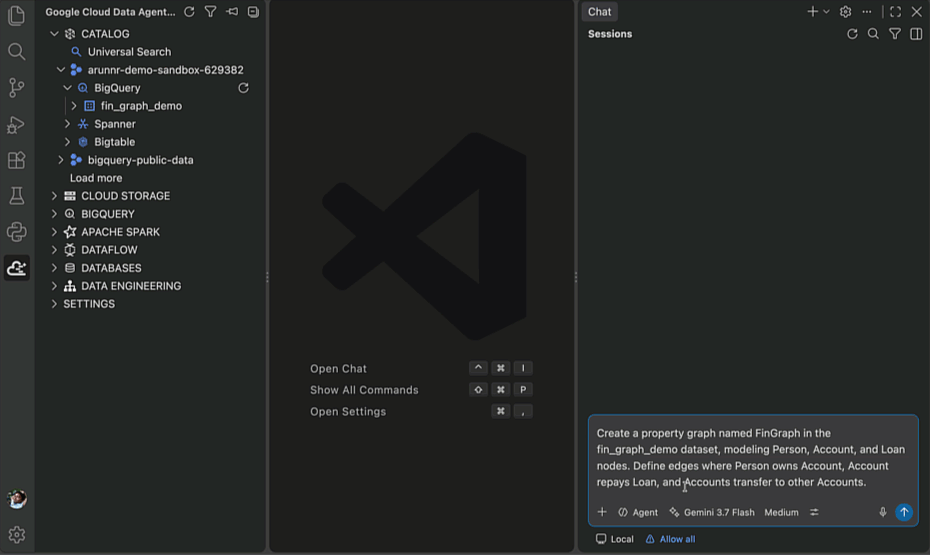Refresh the Sessions list
930x555 pixels.
[852, 34]
